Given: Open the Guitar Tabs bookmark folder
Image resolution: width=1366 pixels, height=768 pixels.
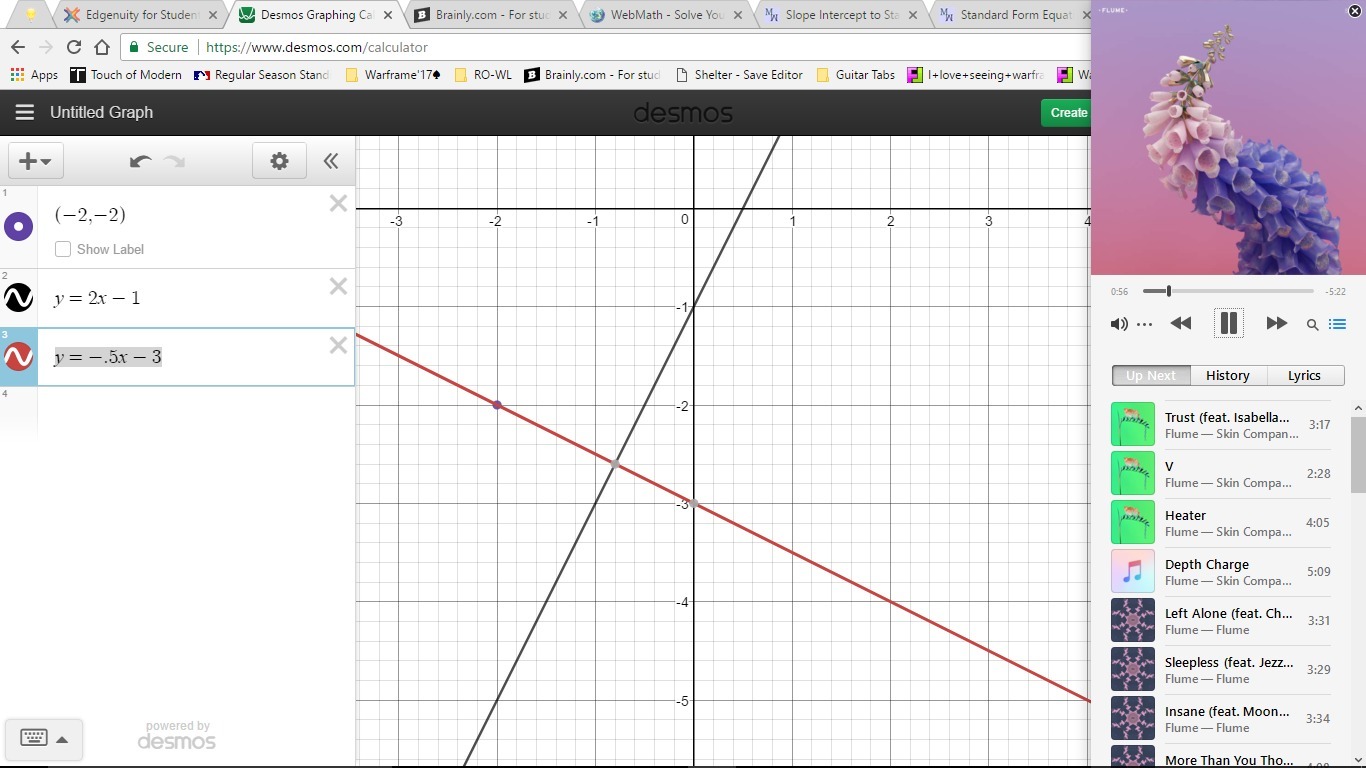Looking at the screenshot, I should tap(856, 75).
